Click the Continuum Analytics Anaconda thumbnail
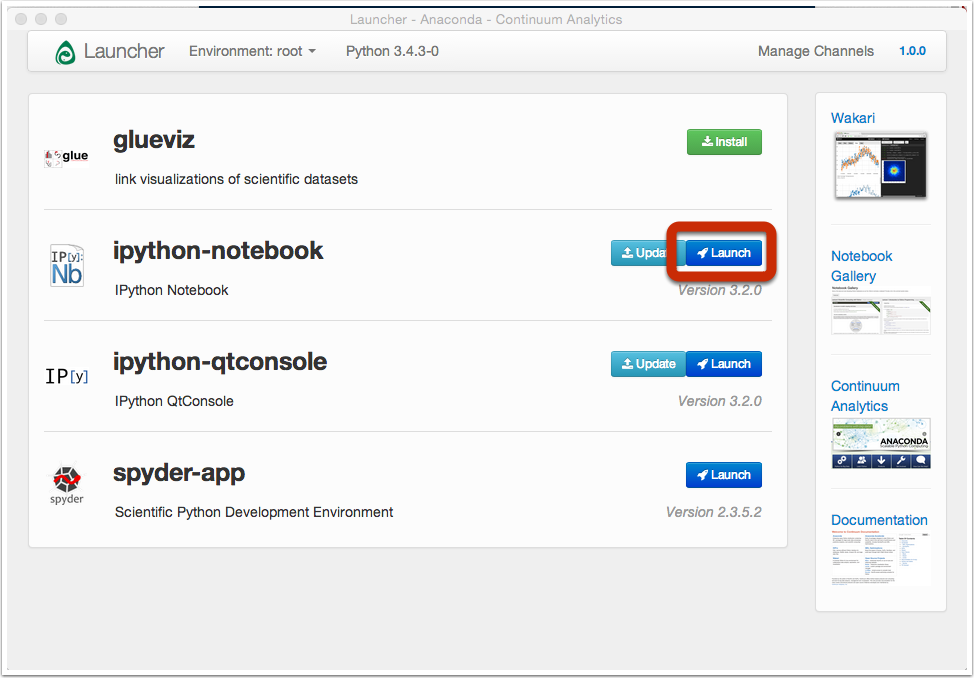 pyautogui.click(x=880, y=443)
